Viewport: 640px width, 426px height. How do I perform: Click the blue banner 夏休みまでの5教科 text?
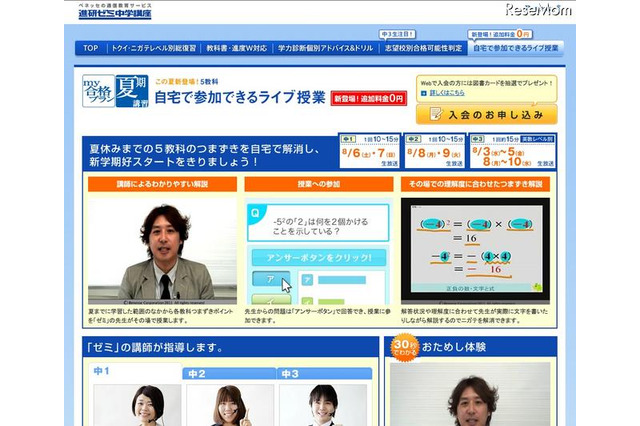point(204,155)
